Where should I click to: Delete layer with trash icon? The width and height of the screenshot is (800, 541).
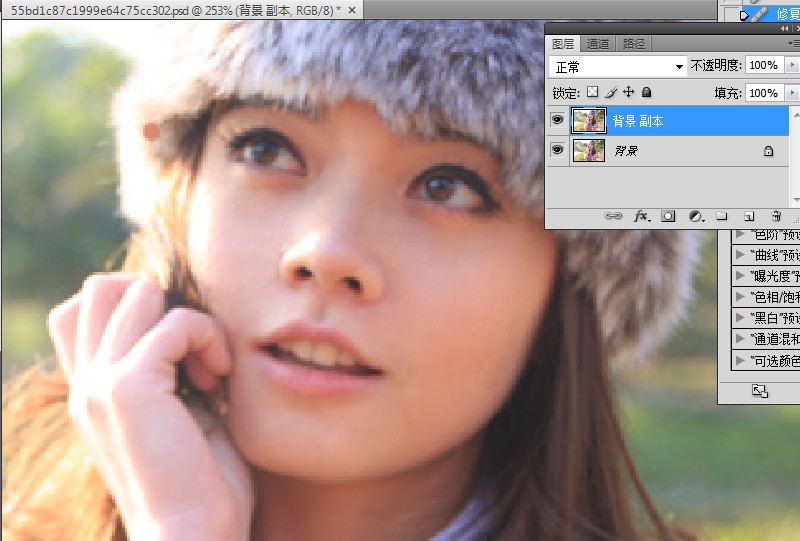[x=776, y=216]
